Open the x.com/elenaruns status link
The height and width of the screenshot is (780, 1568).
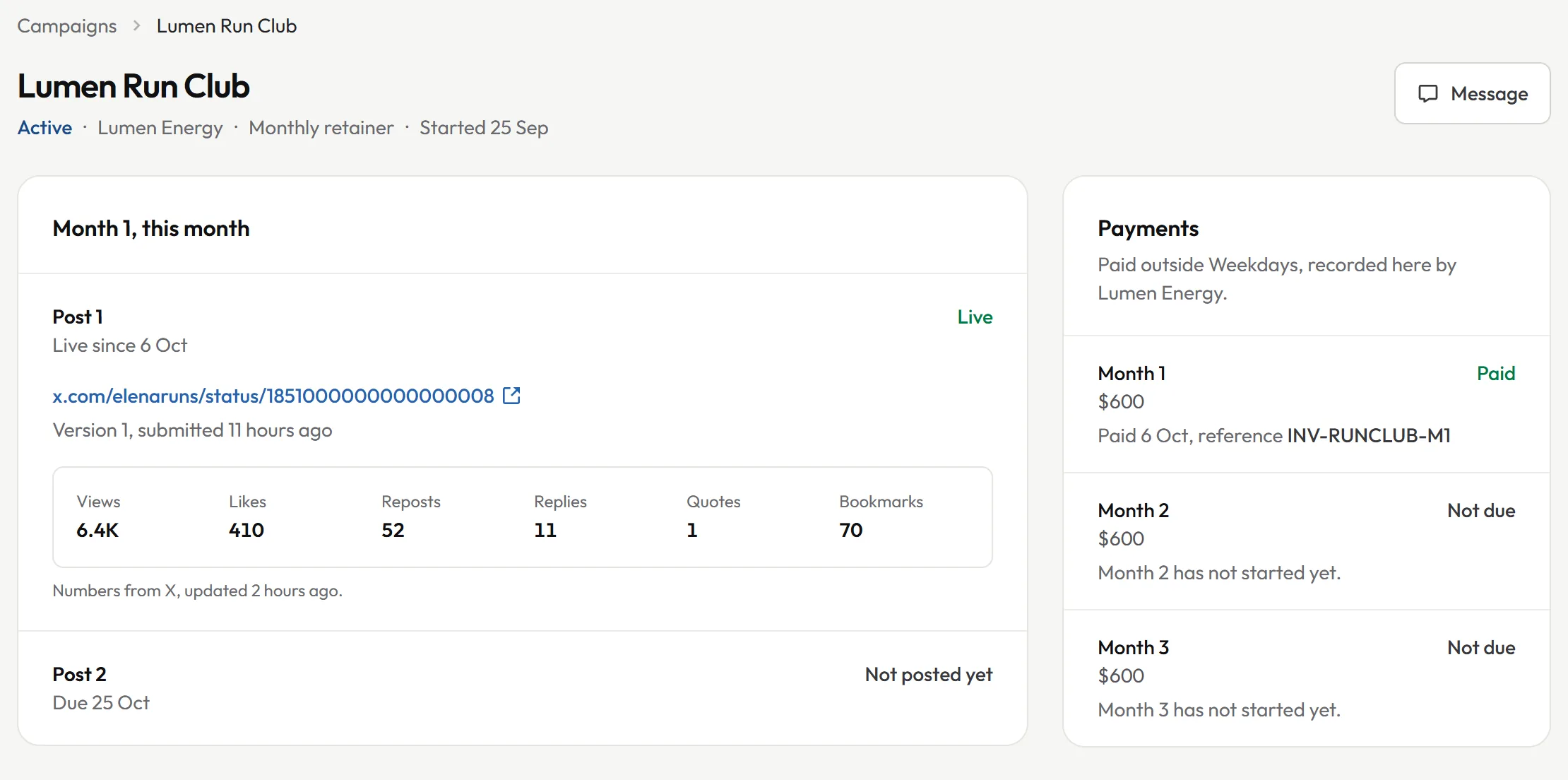coord(273,396)
